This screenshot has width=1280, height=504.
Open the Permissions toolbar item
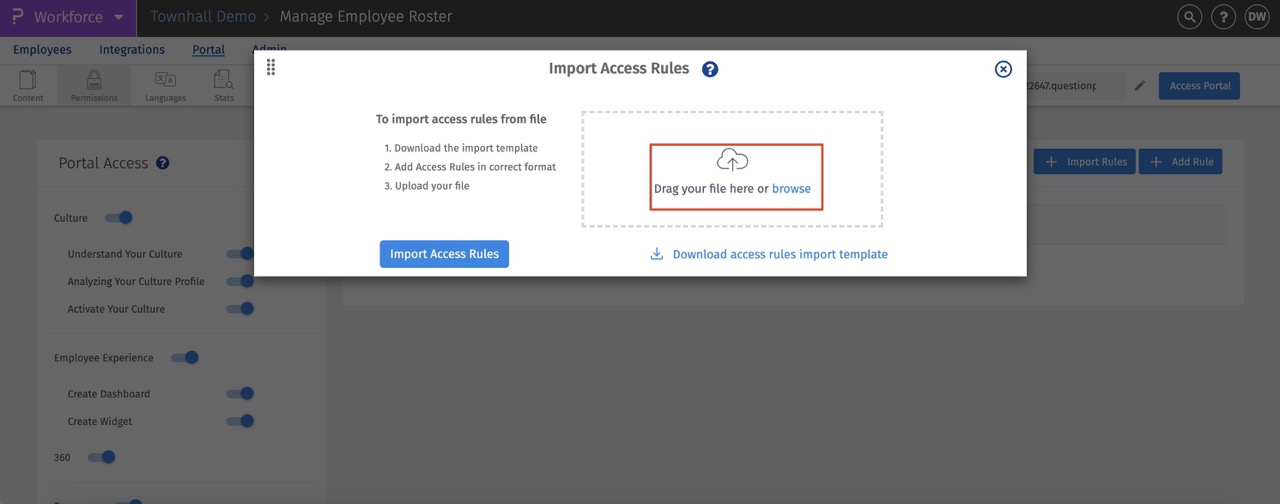(94, 86)
